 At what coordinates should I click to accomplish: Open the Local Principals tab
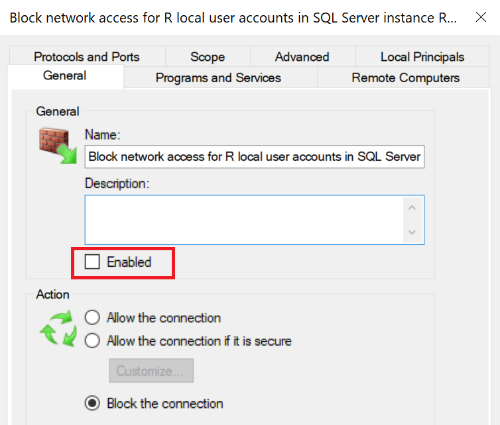422,56
